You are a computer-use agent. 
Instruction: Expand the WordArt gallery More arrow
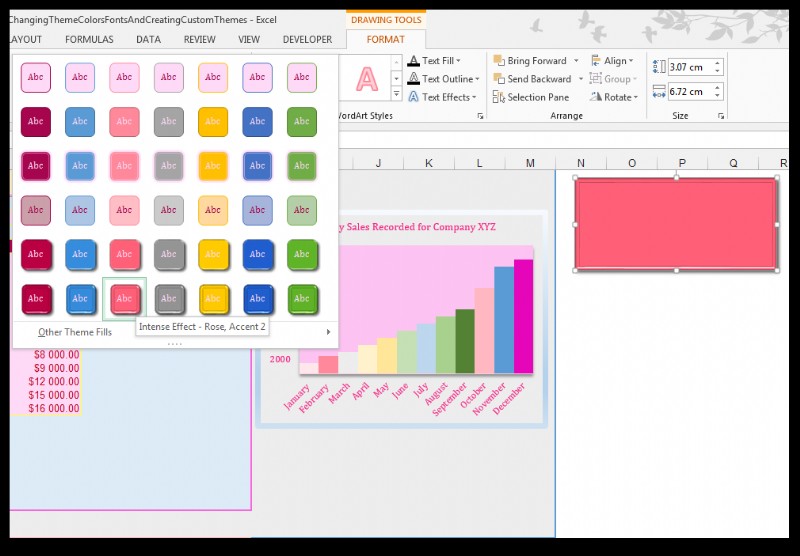coord(396,94)
